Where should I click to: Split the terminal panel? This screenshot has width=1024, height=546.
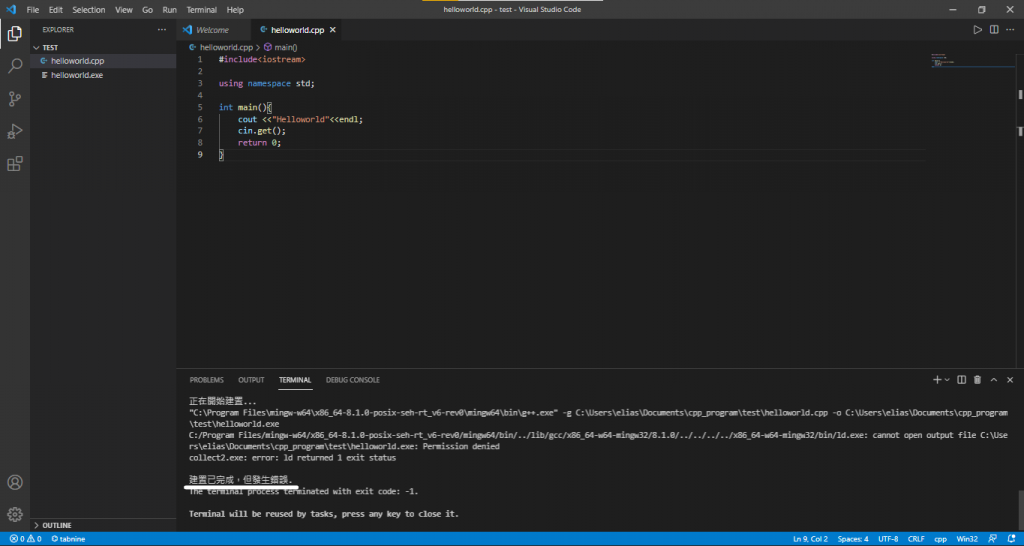click(x=961, y=379)
